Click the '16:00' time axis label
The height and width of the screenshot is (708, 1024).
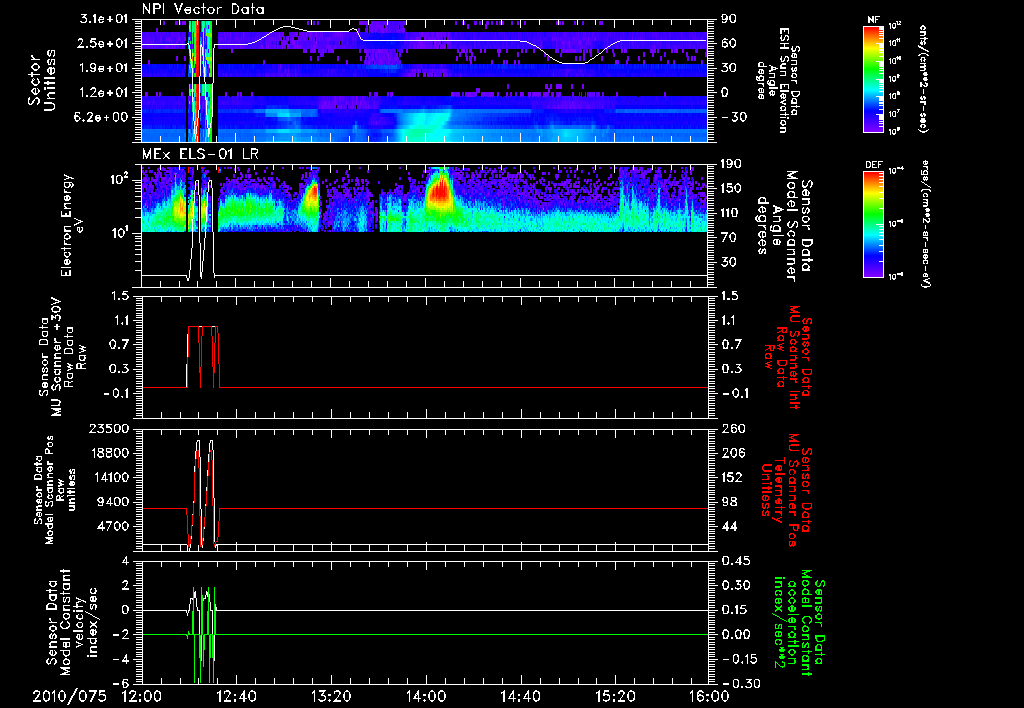[709, 696]
